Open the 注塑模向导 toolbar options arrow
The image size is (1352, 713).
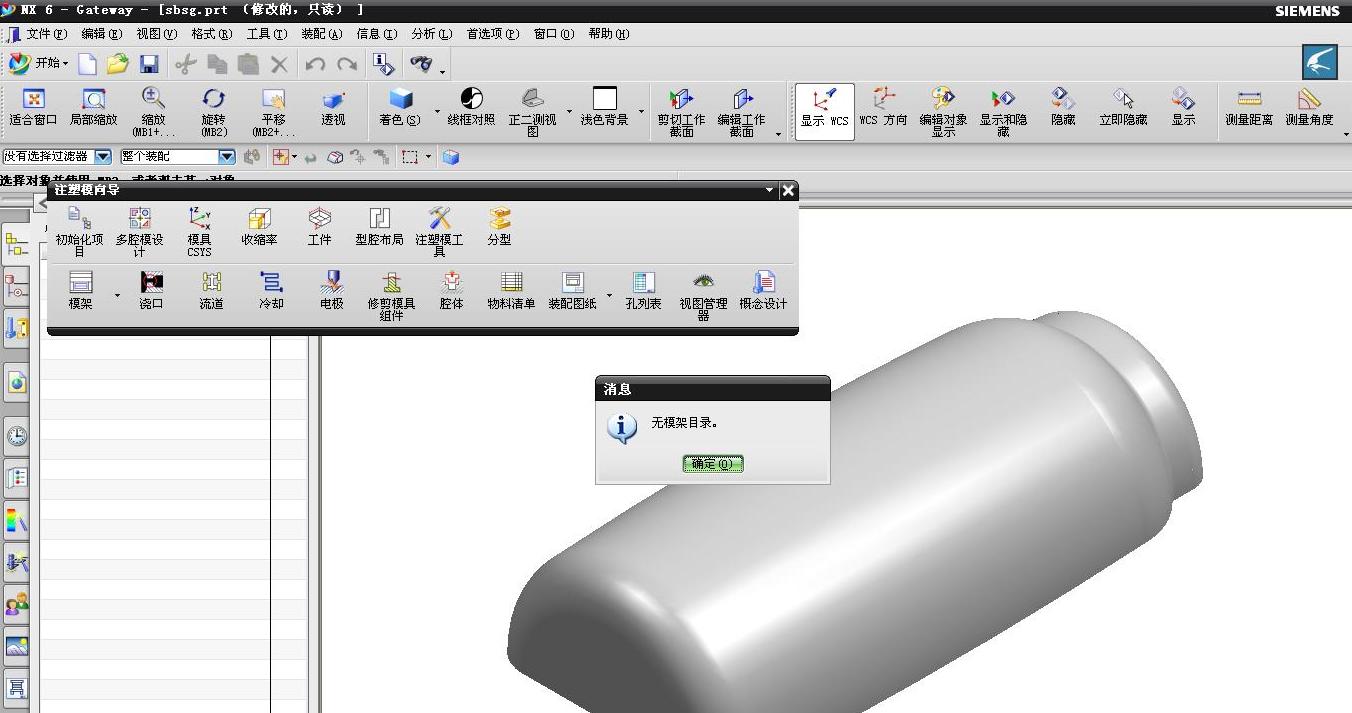(769, 190)
